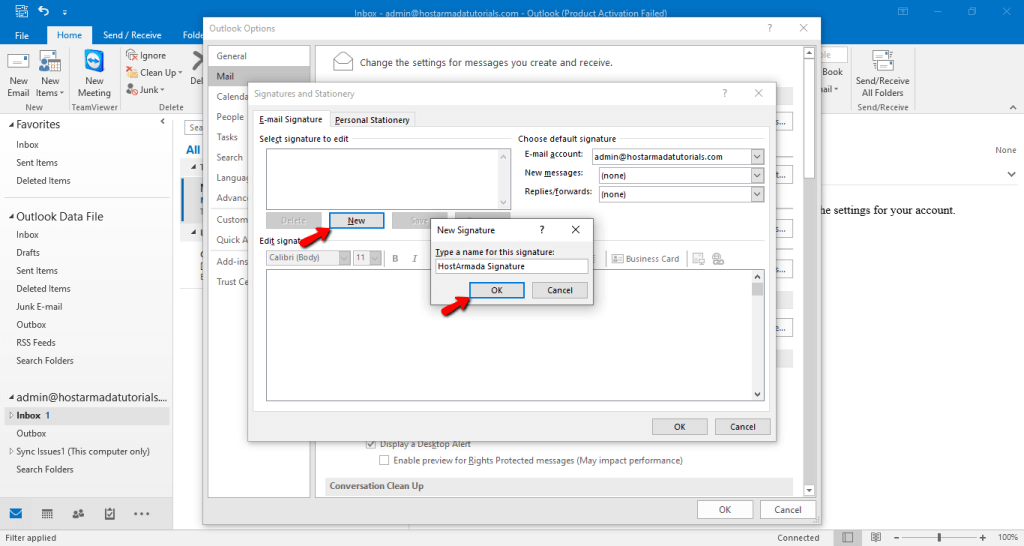Open the File tab in the ribbon
This screenshot has height=546, width=1024.
(22, 35)
